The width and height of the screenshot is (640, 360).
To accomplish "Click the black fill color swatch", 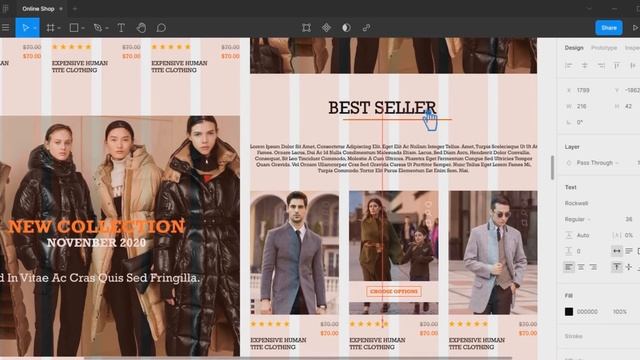I will click(x=569, y=311).
